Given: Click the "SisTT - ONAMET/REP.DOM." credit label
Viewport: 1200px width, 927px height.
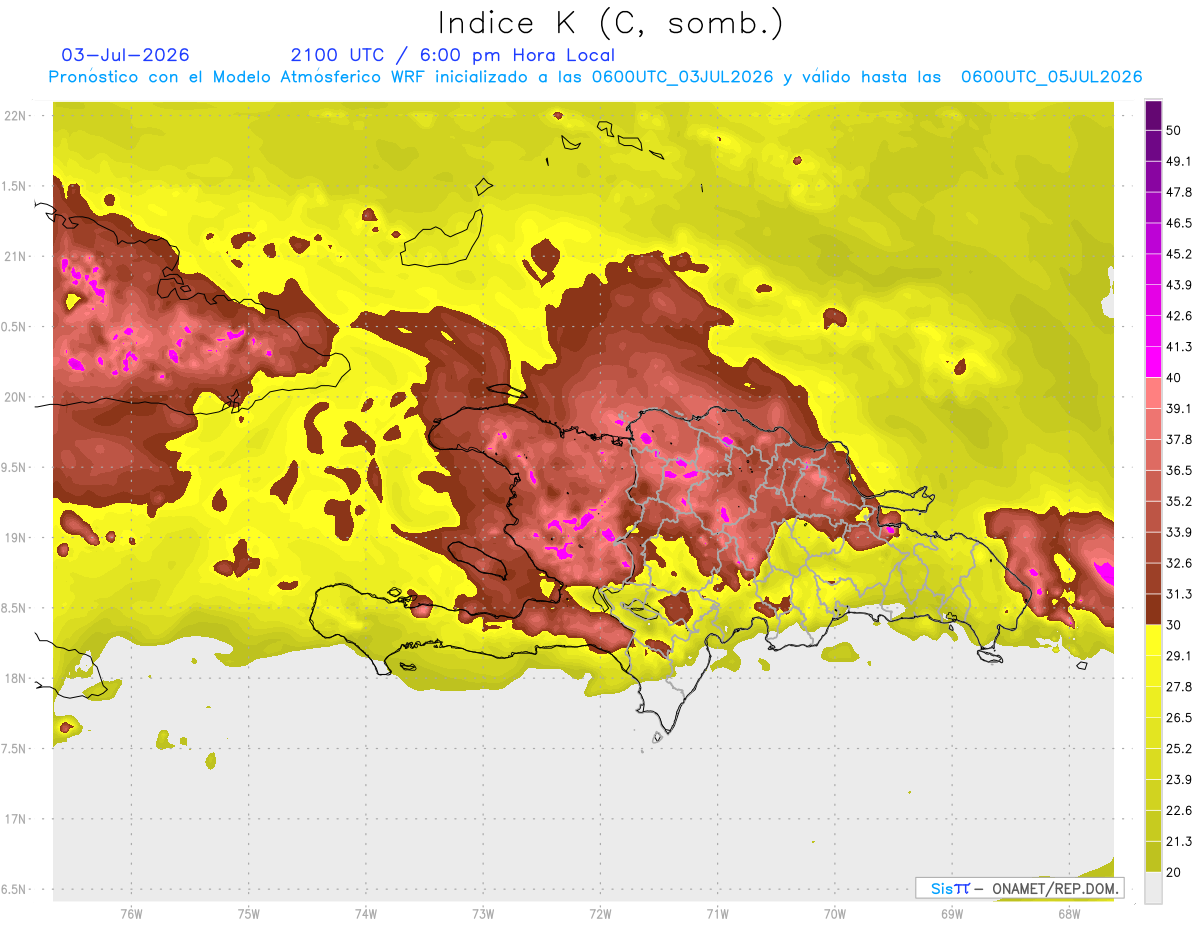Looking at the screenshot, I should tap(1019, 888).
